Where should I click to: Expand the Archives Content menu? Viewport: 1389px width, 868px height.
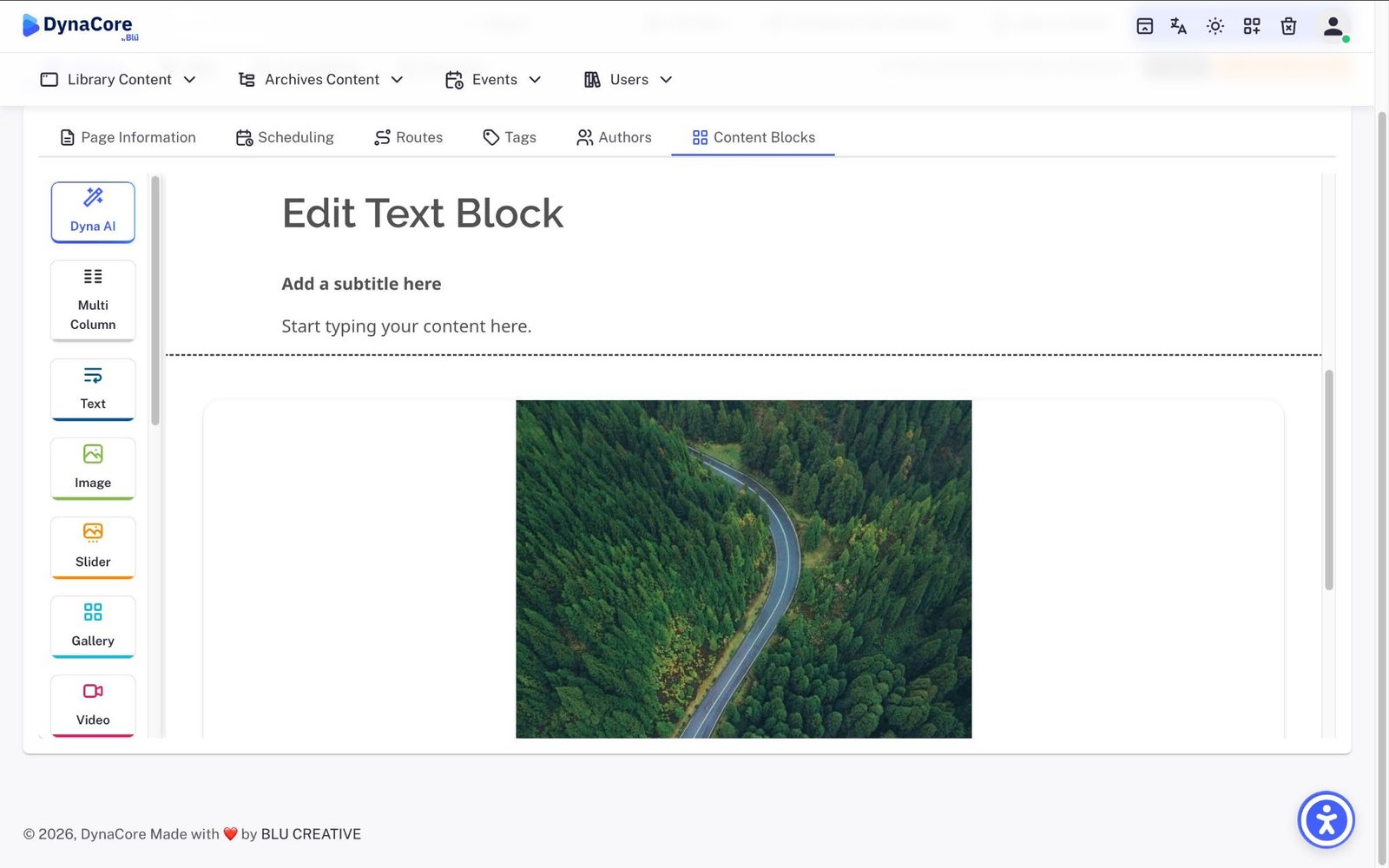(320, 80)
